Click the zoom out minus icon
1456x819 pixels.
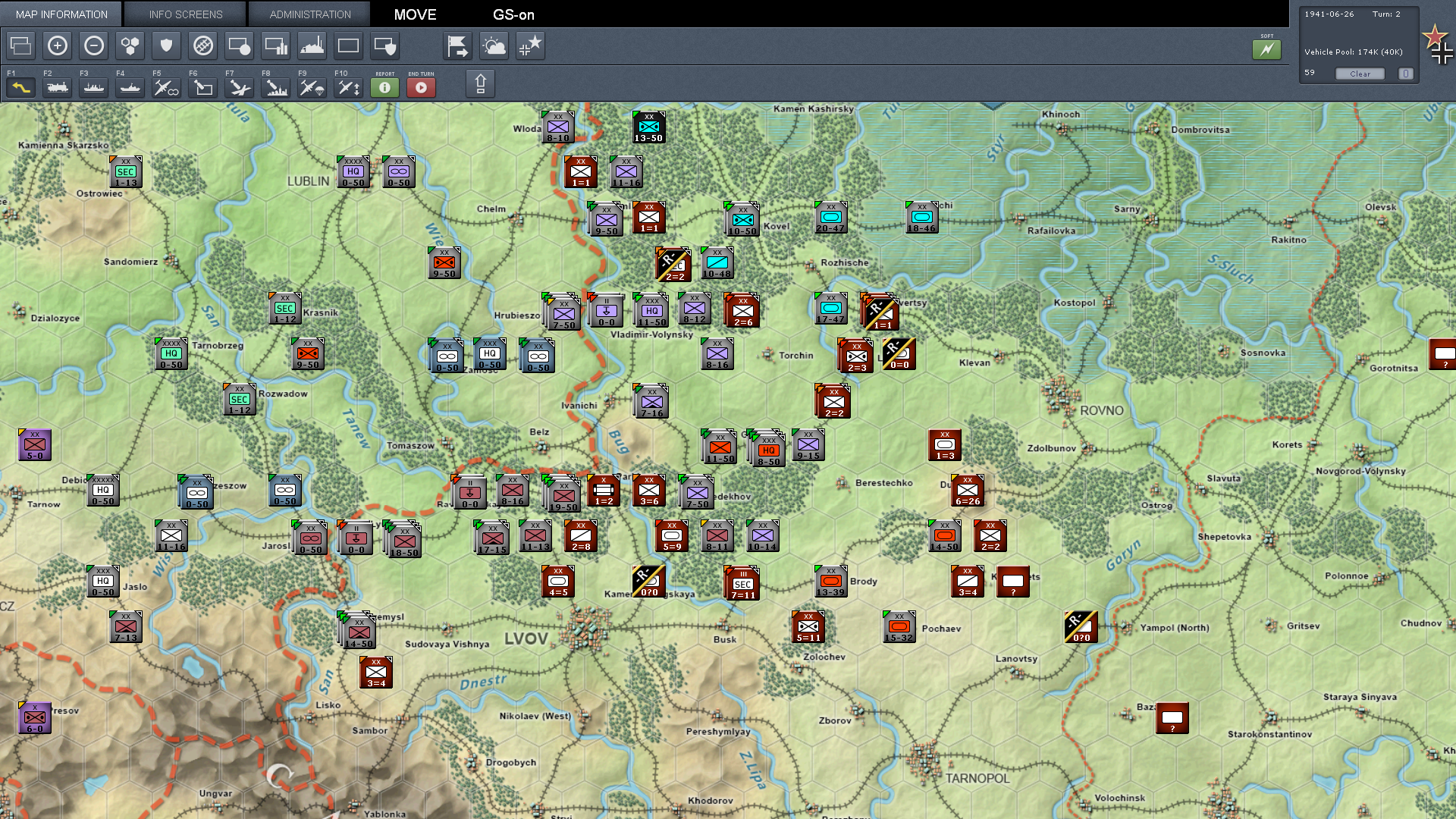click(x=94, y=46)
